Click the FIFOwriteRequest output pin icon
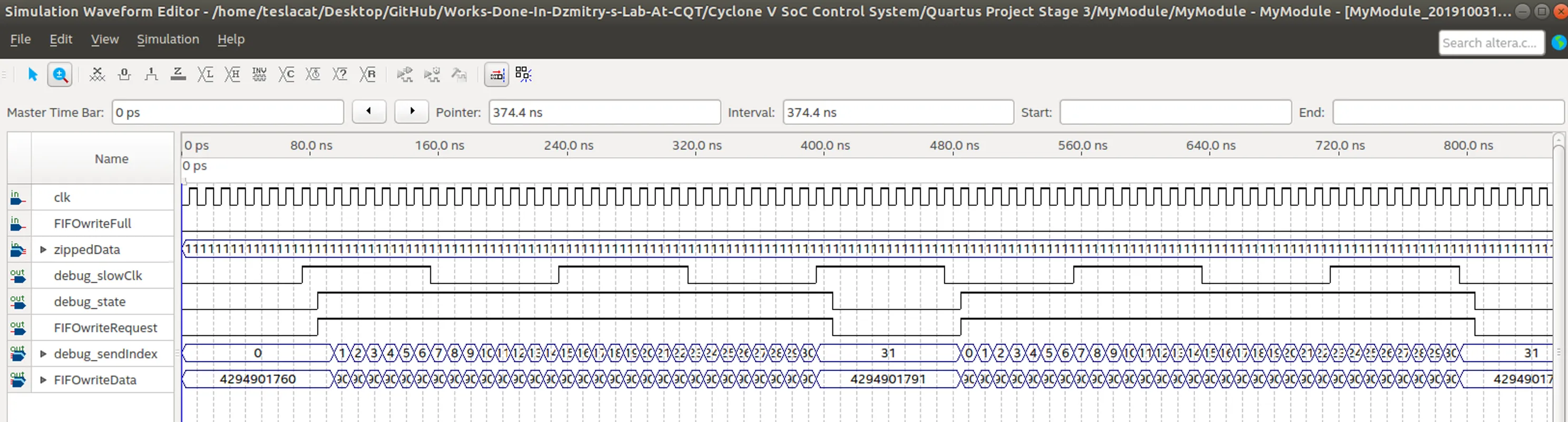The width and height of the screenshot is (1568, 422). [x=18, y=328]
